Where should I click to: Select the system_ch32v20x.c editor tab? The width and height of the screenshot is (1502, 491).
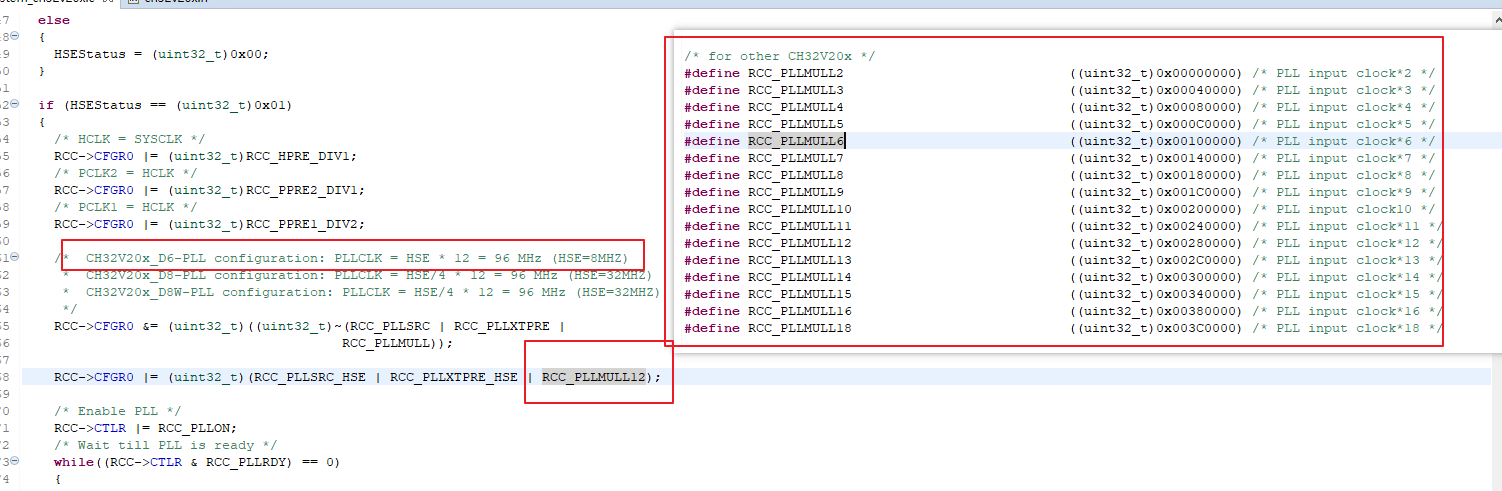point(50,3)
